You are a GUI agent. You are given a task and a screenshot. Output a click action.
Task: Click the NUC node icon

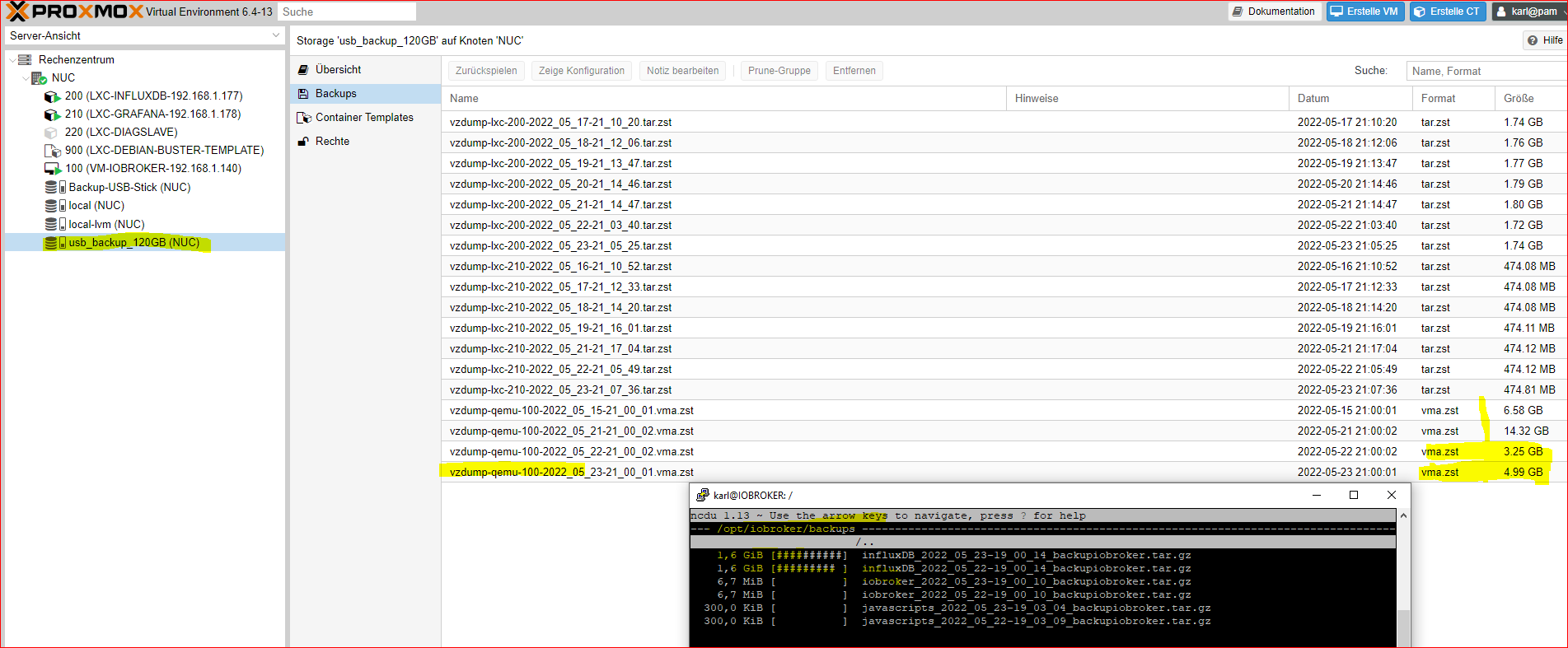(x=39, y=78)
